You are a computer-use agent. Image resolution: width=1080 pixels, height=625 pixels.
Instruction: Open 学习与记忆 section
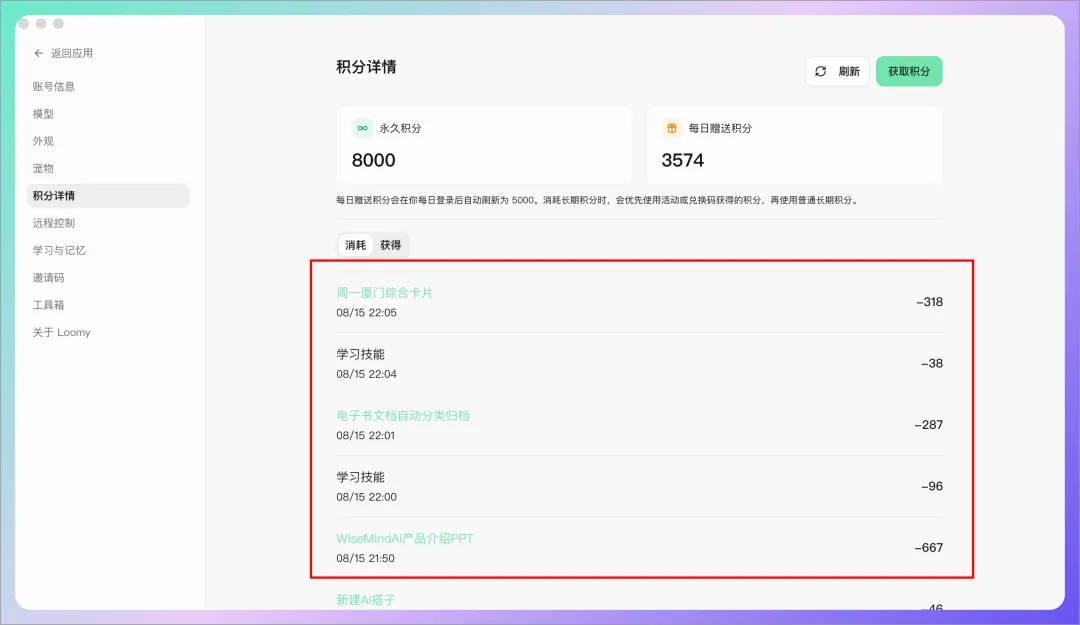[x=108, y=250]
